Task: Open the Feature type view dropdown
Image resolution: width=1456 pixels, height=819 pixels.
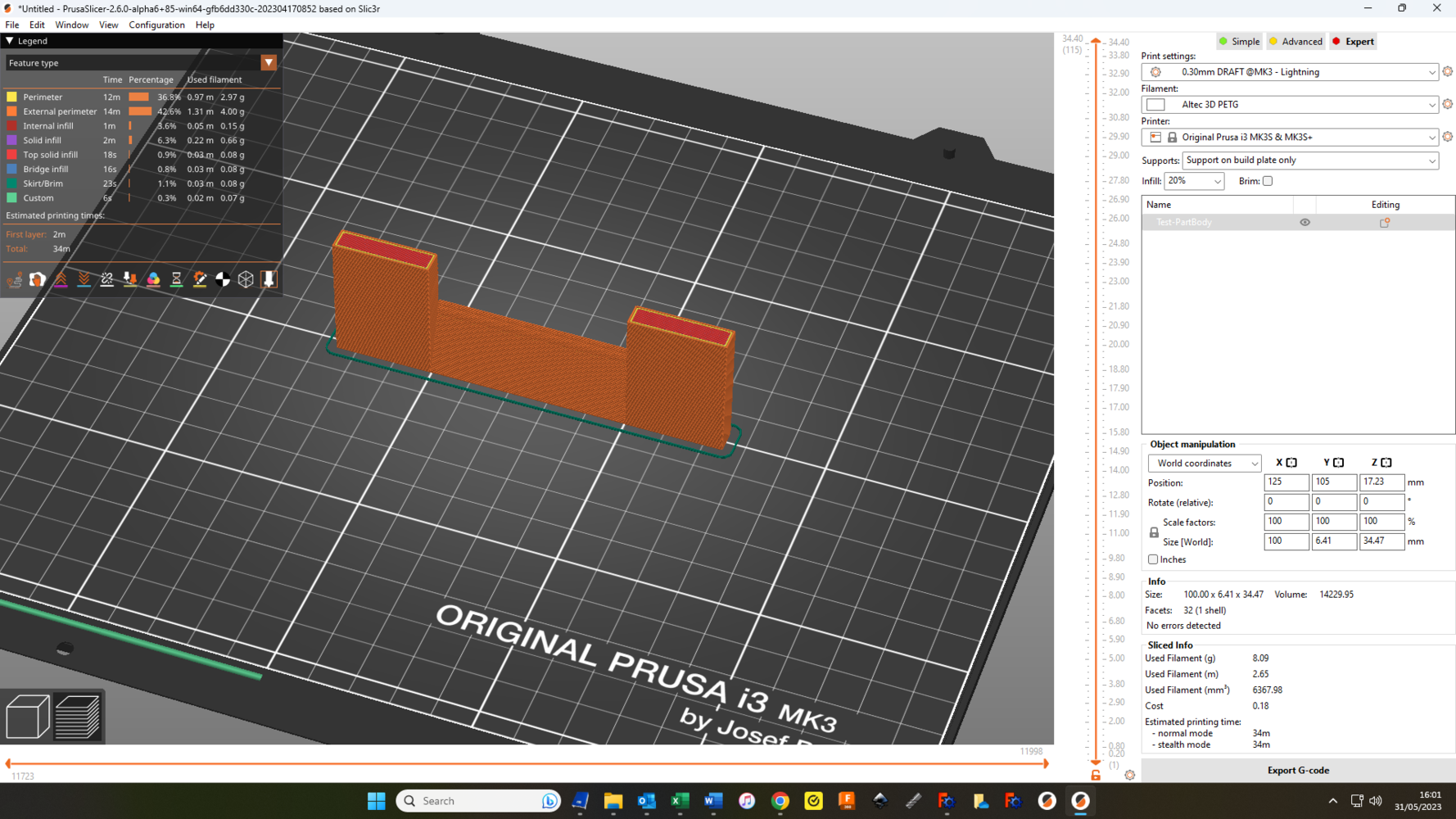Action: pyautogui.click(x=269, y=63)
